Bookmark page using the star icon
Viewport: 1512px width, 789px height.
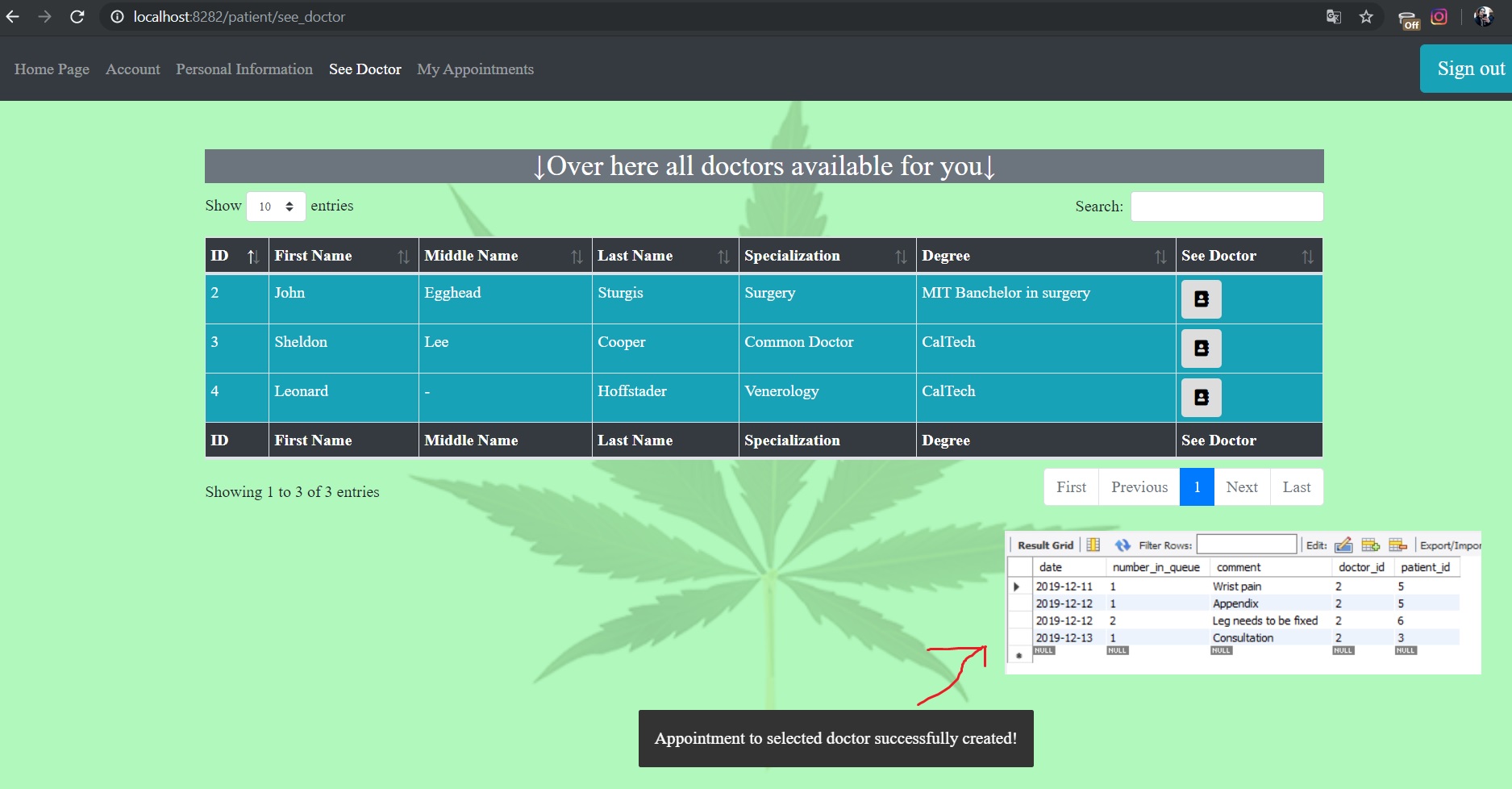[1366, 17]
